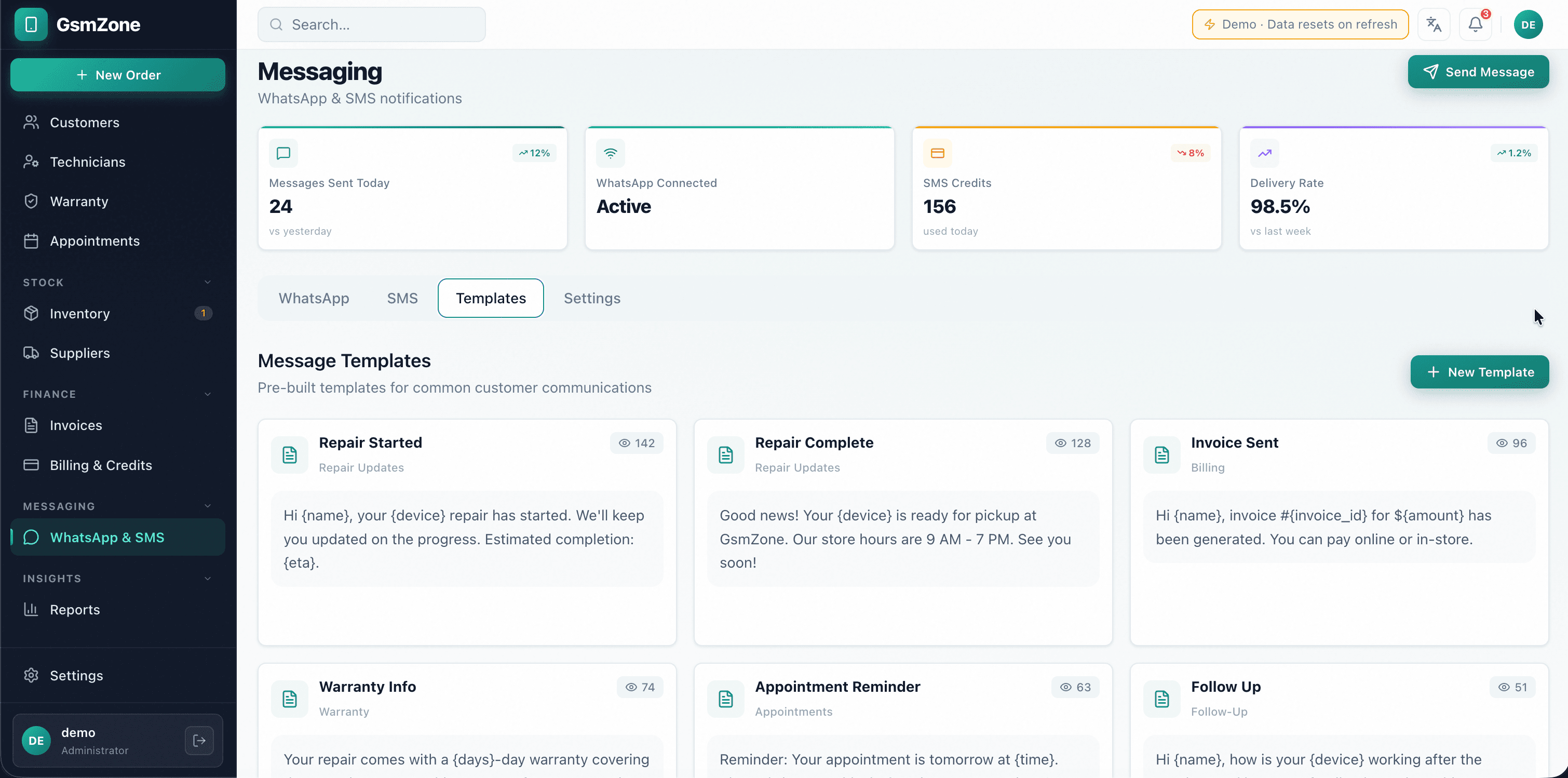1568x778 pixels.
Task: Create a New Template
Action: click(x=1480, y=372)
